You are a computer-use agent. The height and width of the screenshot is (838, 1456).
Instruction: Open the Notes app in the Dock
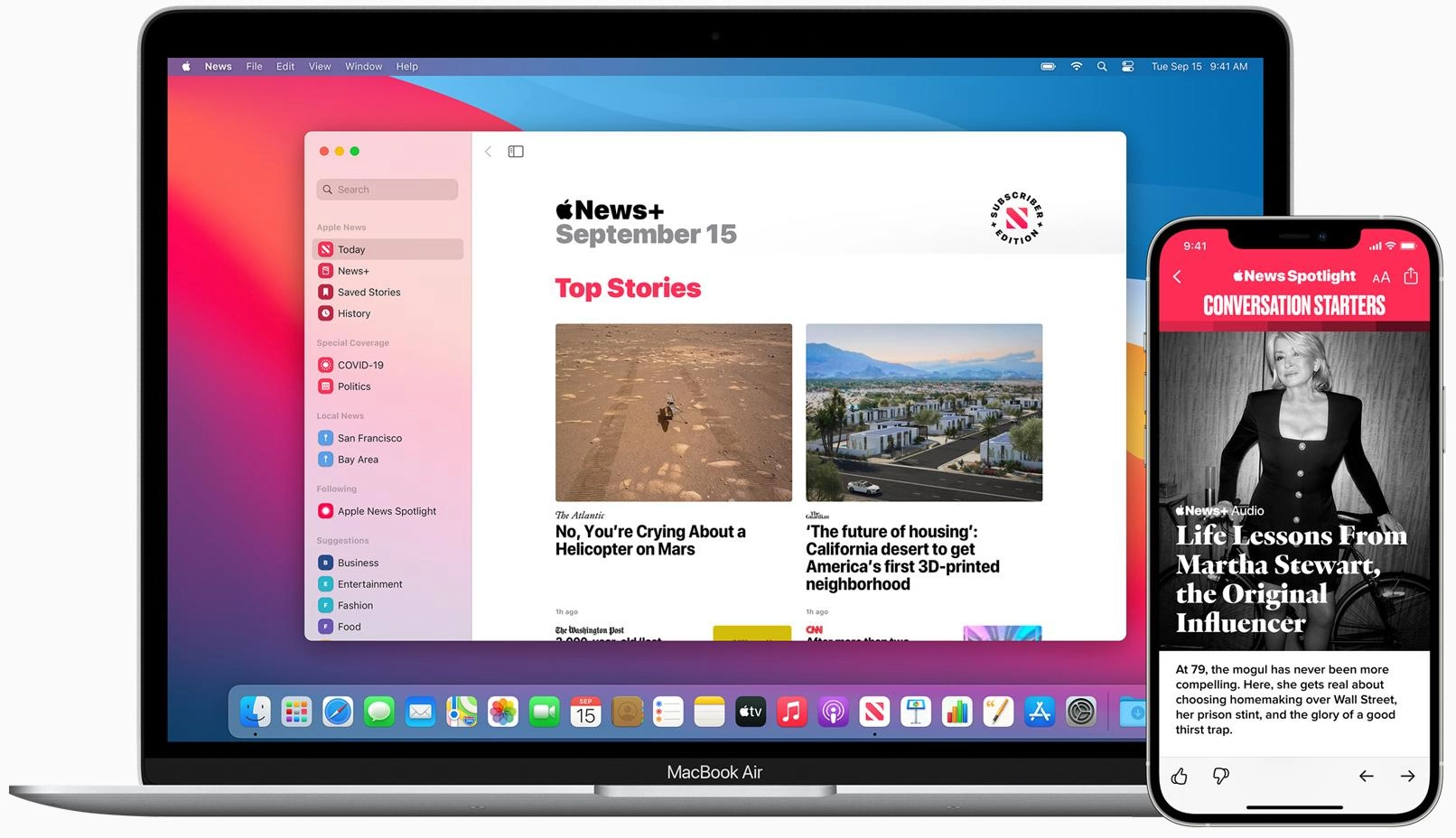(x=710, y=712)
